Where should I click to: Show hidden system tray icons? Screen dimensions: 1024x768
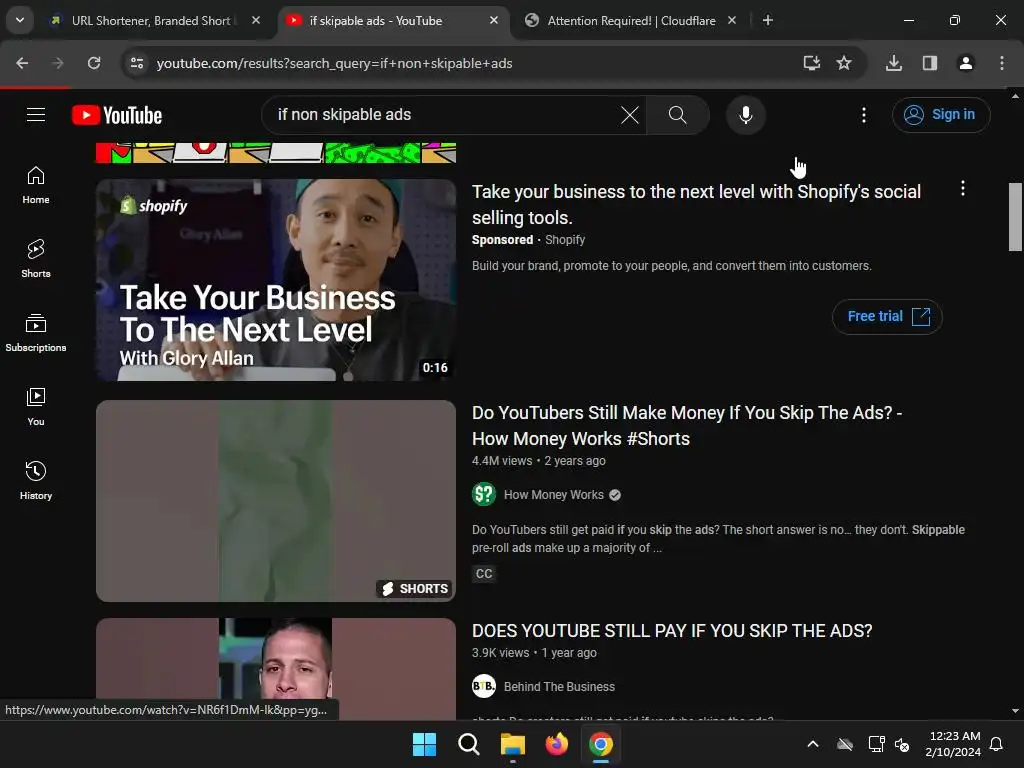[x=812, y=744]
